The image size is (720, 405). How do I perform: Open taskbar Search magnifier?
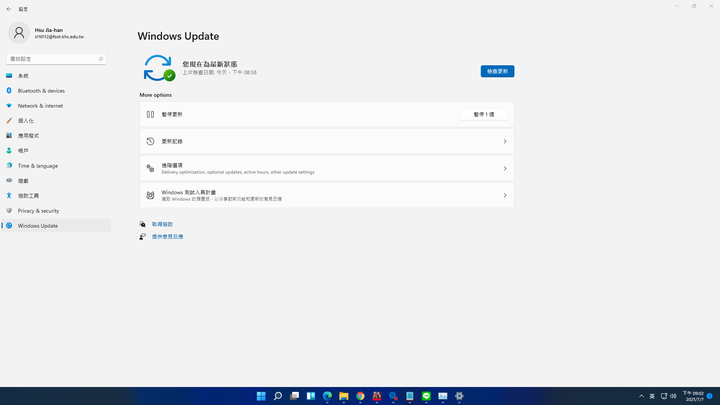pos(278,396)
